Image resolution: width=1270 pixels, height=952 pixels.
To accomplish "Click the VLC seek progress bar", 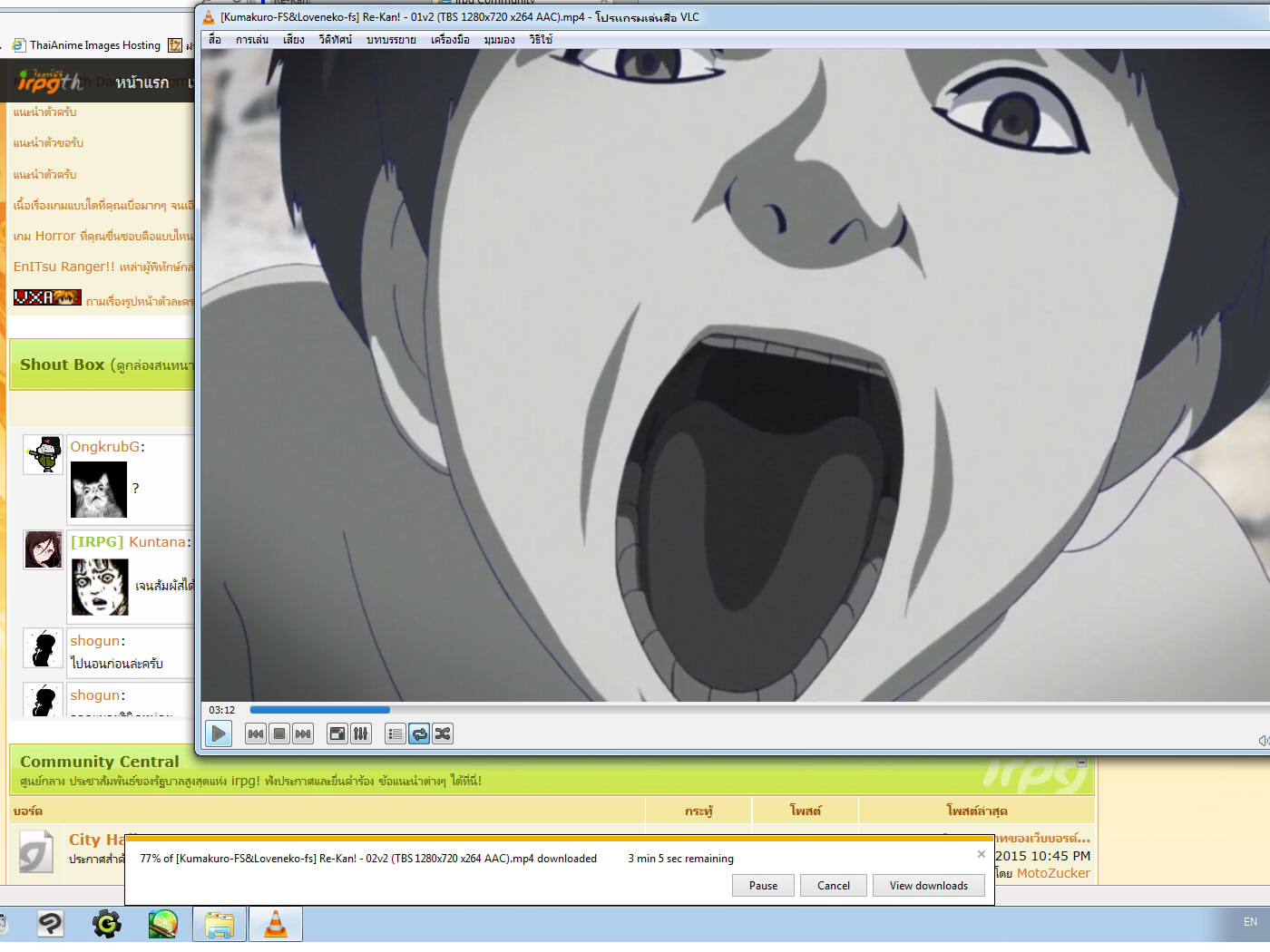I will click(758, 710).
